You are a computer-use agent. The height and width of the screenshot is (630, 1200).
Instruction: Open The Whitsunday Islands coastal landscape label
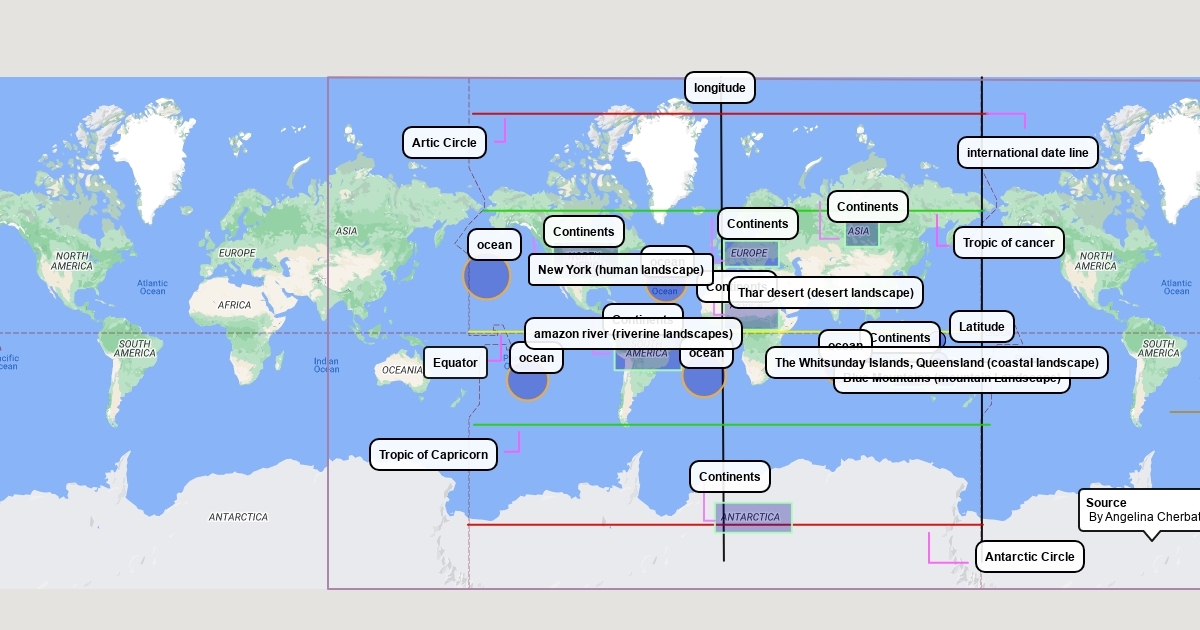point(936,363)
